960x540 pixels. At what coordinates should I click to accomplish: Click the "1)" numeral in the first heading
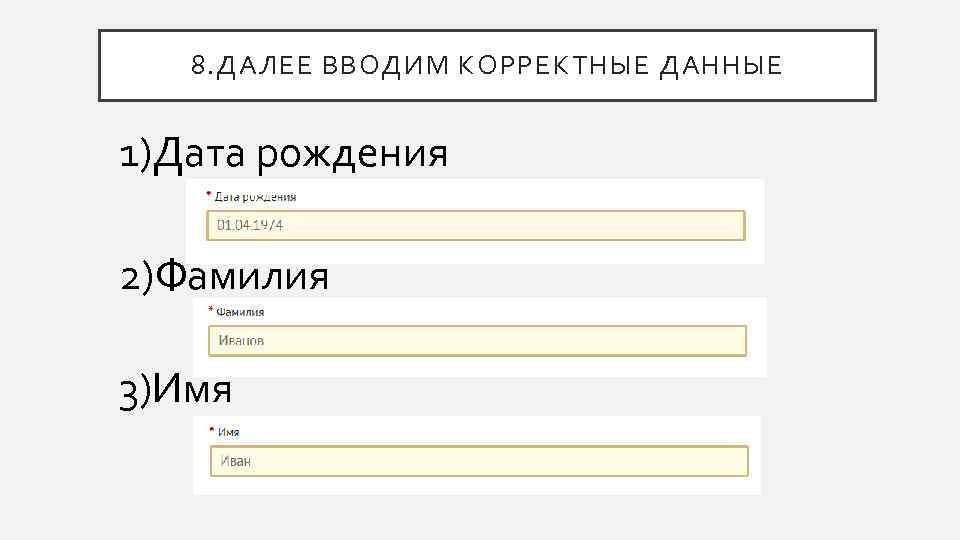tap(136, 155)
